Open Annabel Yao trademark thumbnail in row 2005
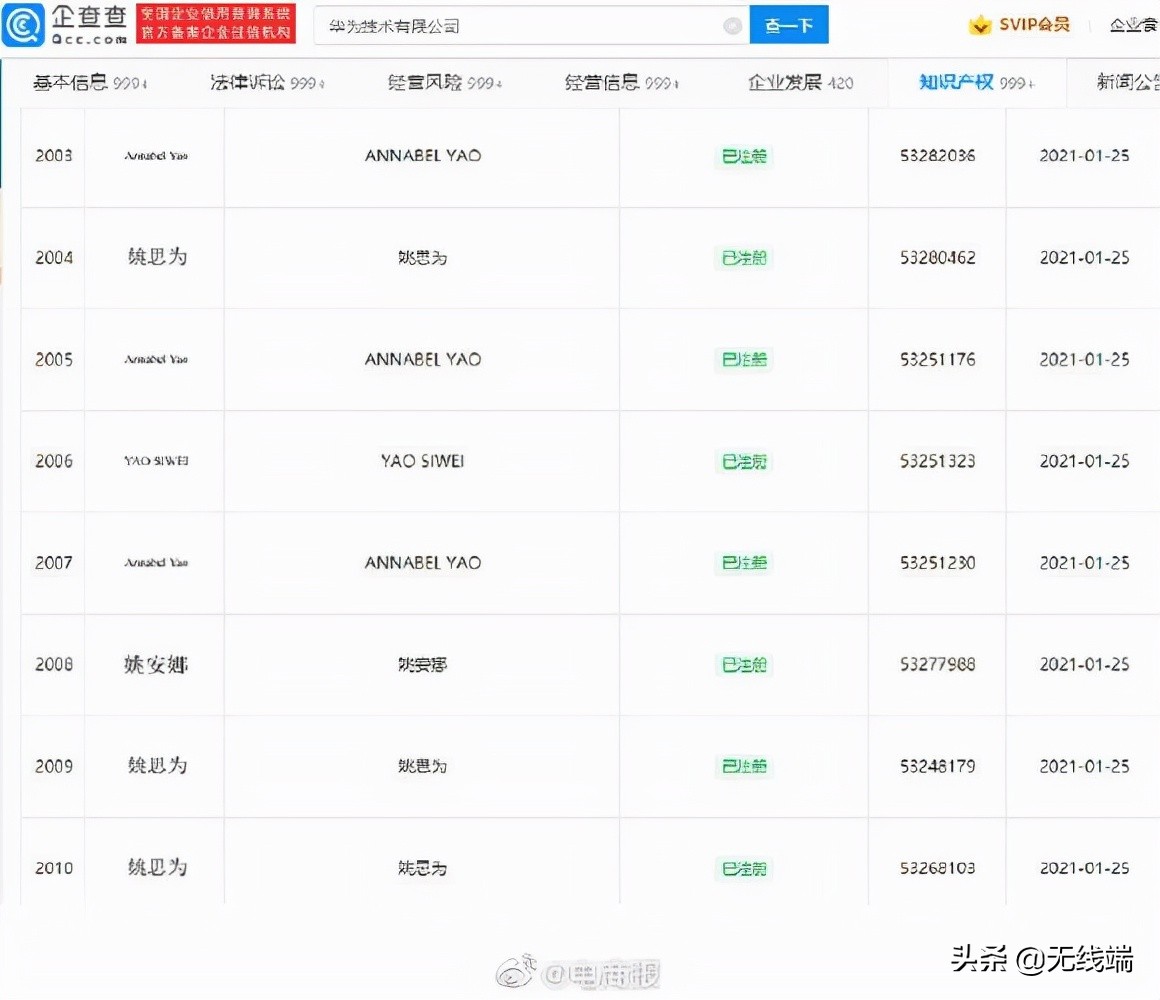1160x1000 pixels. pyautogui.click(x=156, y=359)
